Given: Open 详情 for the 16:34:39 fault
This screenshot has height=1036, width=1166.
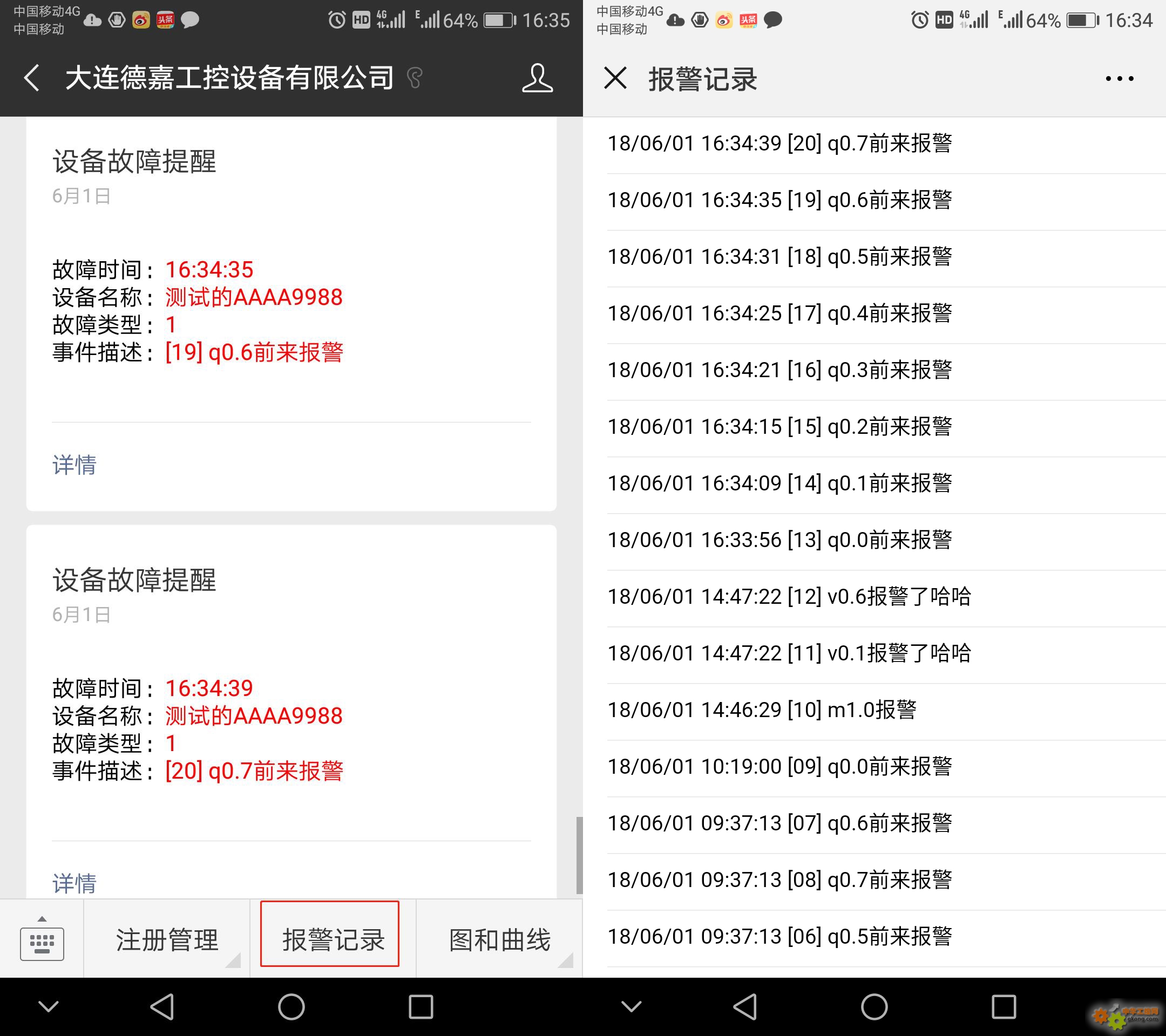Looking at the screenshot, I should pos(74,883).
